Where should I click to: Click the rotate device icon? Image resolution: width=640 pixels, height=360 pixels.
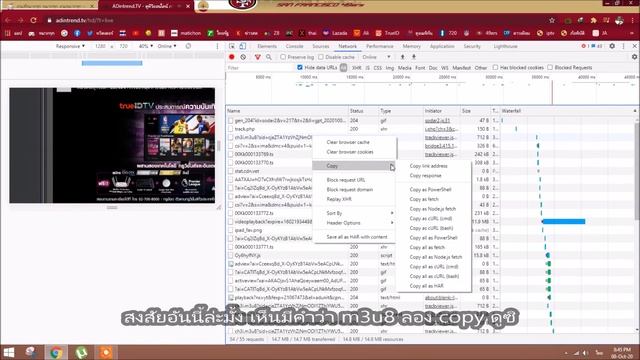[188, 46]
